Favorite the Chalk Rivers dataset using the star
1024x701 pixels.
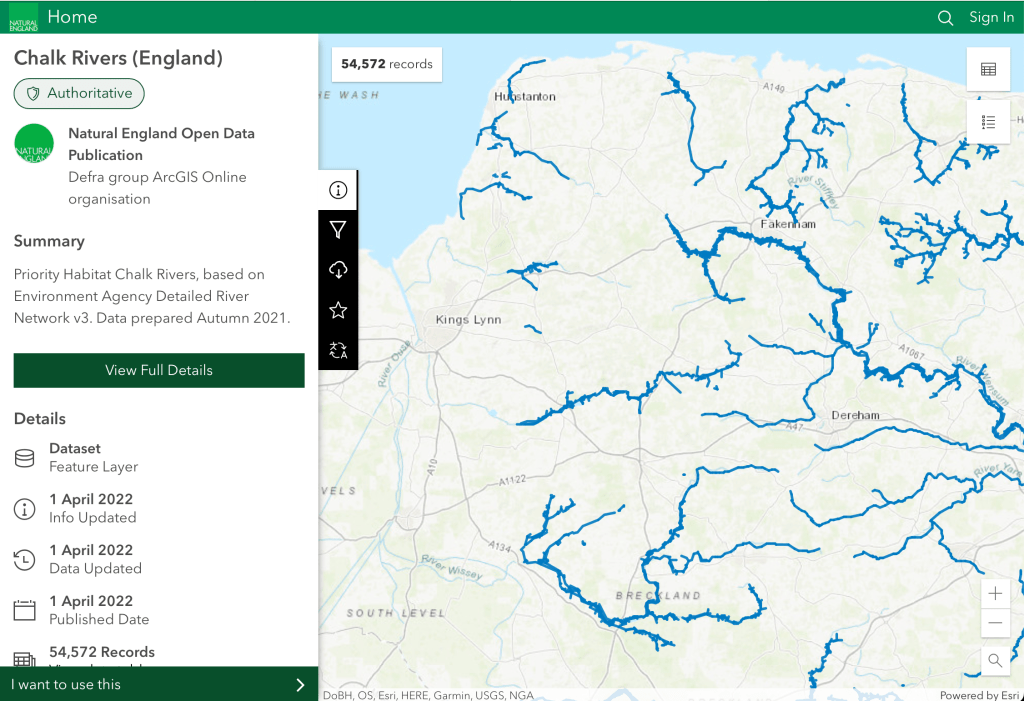[x=338, y=310]
